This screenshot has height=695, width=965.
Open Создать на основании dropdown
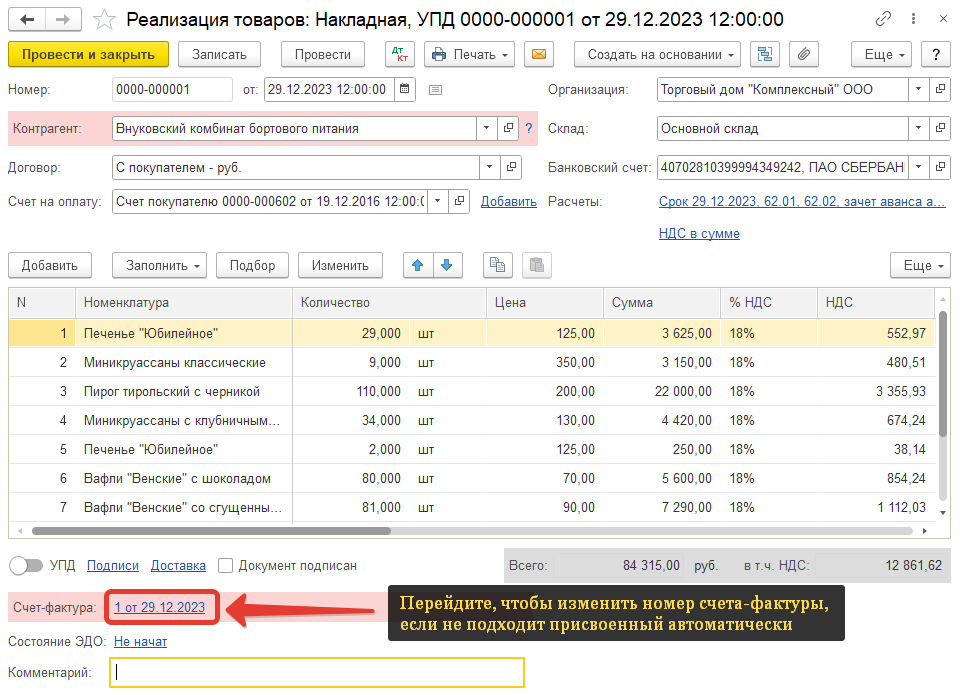[x=657, y=54]
